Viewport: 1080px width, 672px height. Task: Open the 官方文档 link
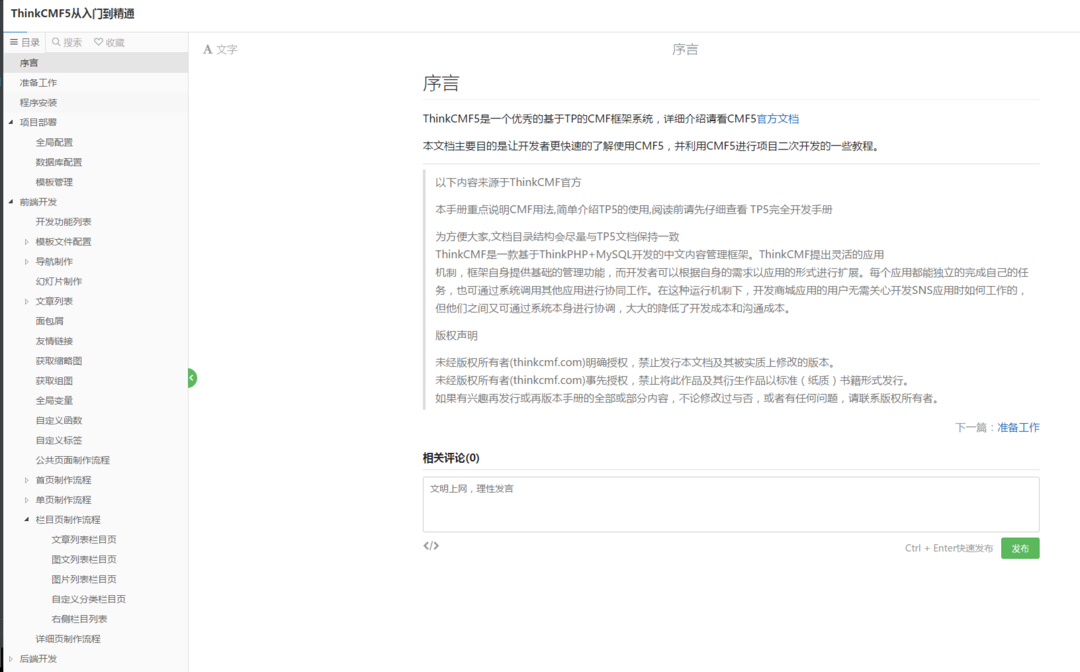click(x=777, y=119)
